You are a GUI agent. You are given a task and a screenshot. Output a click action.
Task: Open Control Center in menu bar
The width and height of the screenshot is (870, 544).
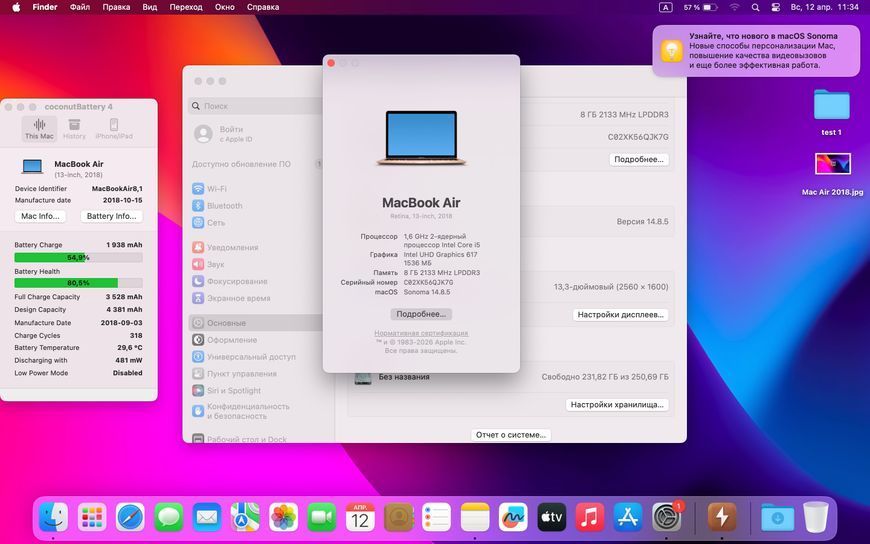(x=776, y=7)
